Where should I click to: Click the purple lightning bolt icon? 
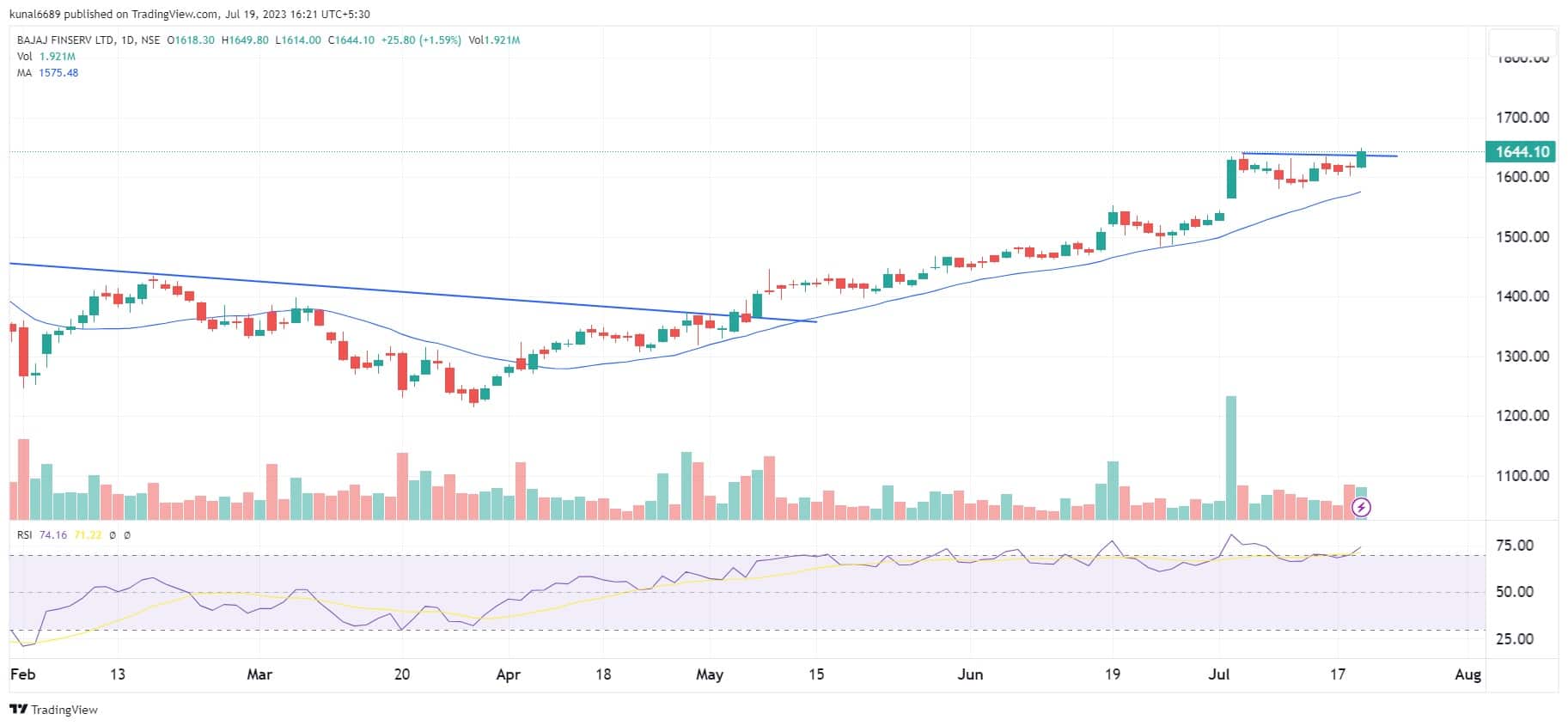1361,508
